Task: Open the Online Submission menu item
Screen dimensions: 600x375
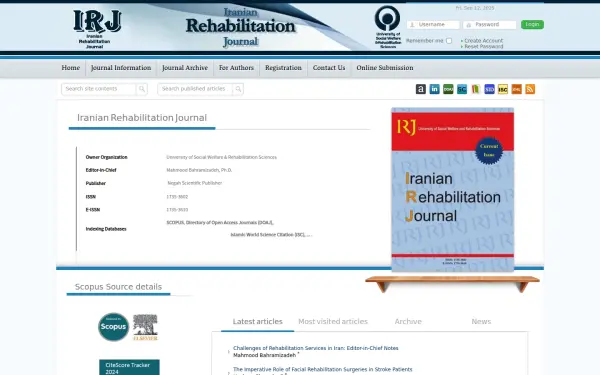Action: 385,68
